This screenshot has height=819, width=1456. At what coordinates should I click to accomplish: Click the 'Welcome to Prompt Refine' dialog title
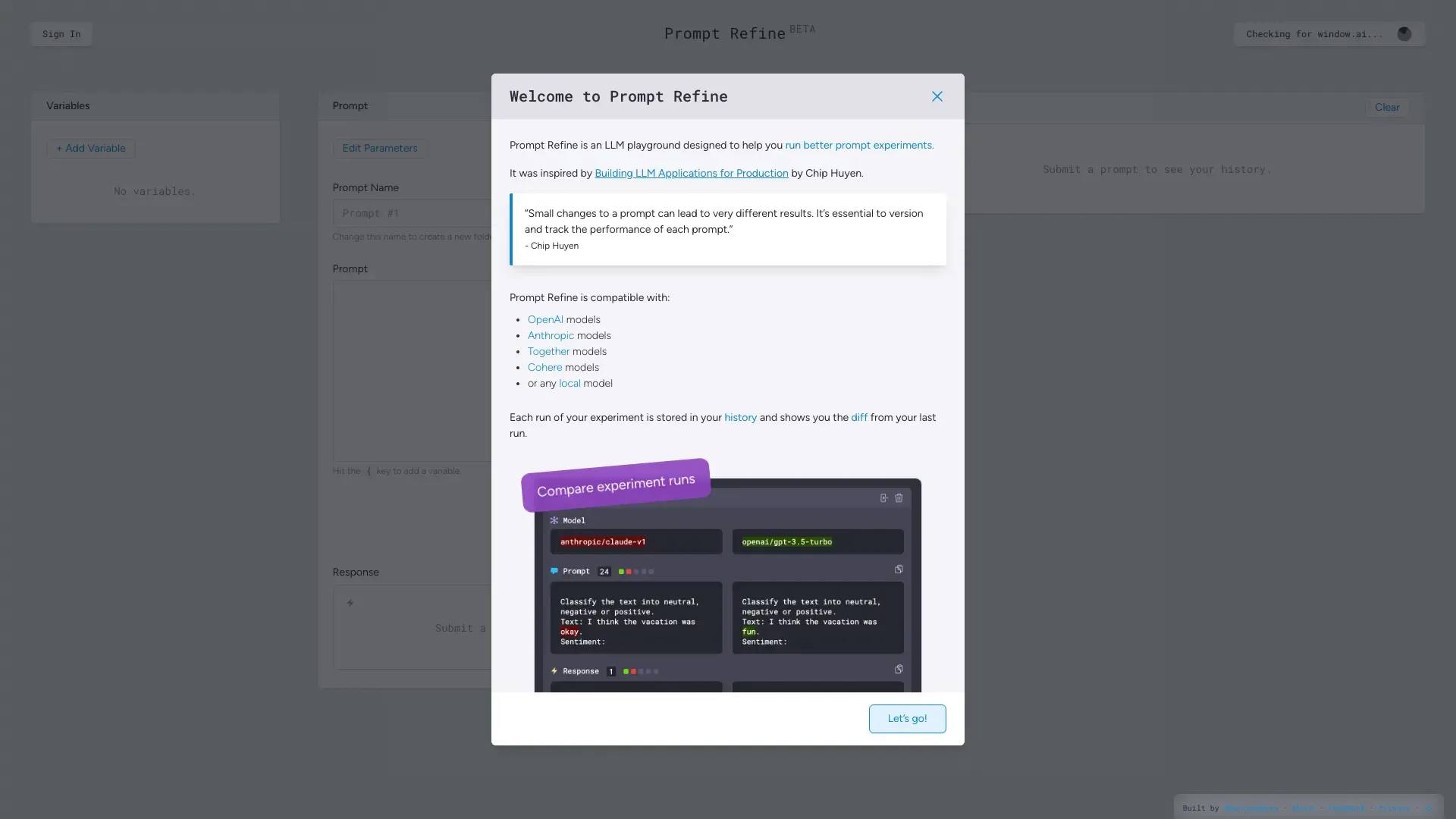619,96
